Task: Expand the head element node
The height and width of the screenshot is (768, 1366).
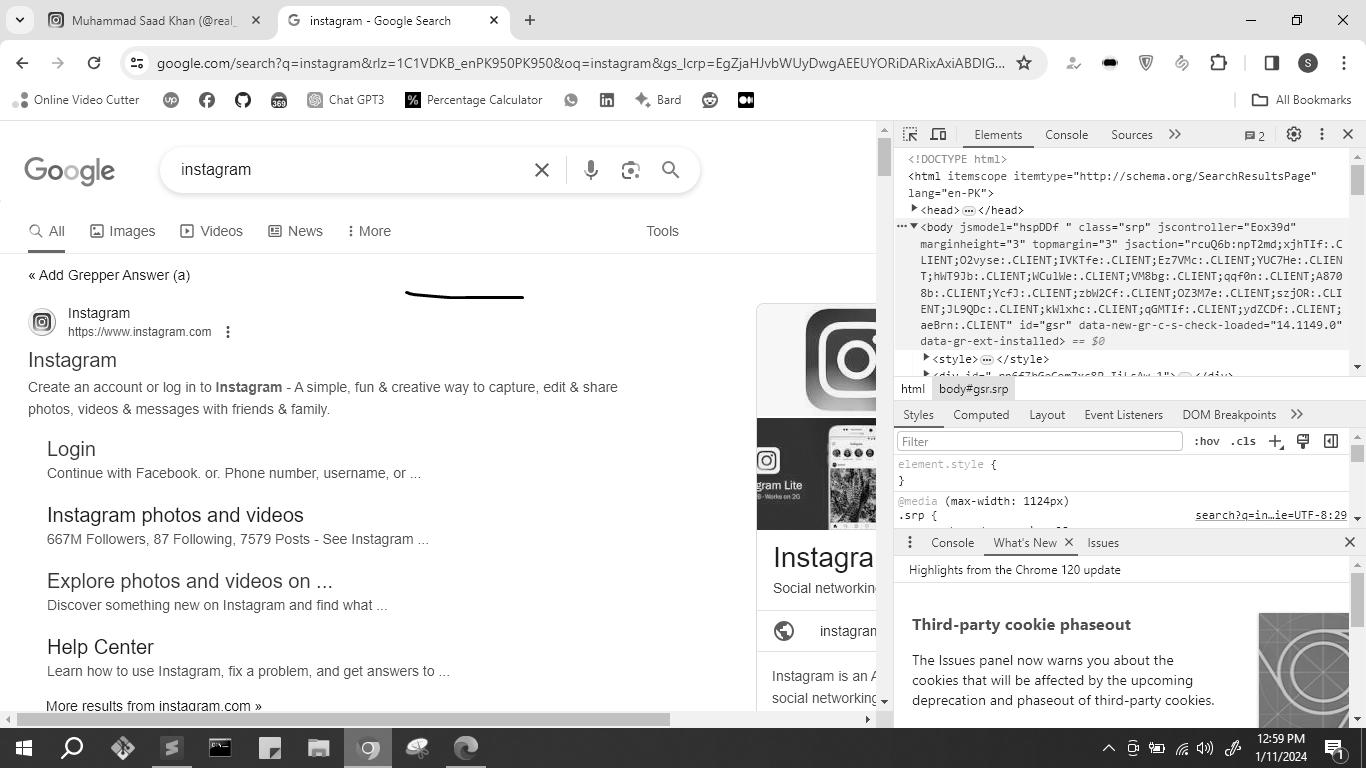Action: tap(914, 209)
